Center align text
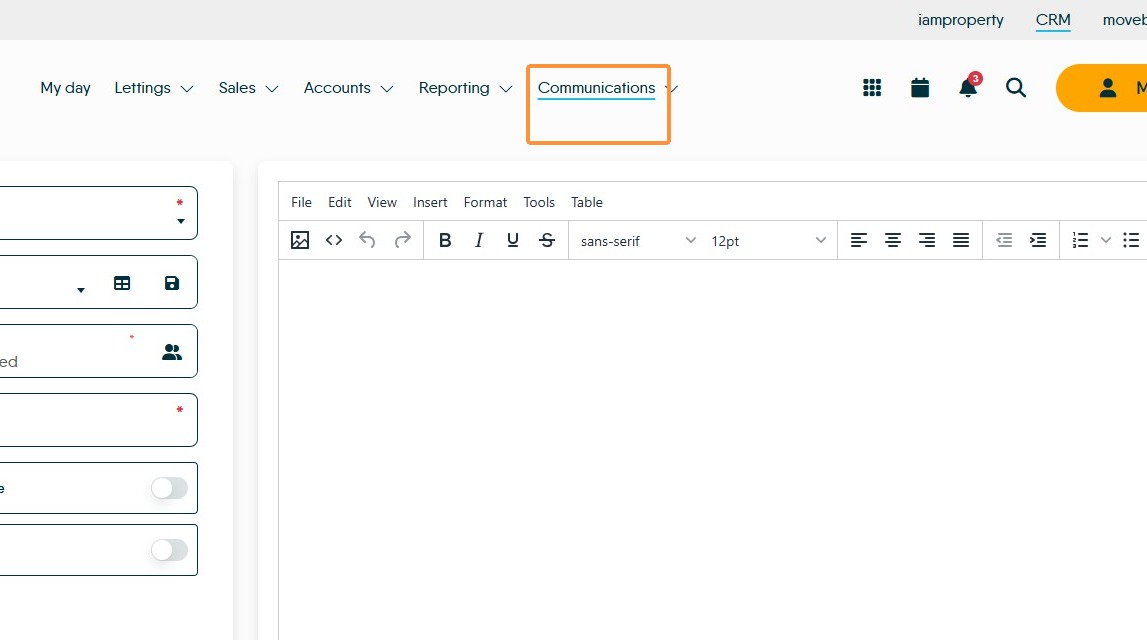 click(892, 240)
